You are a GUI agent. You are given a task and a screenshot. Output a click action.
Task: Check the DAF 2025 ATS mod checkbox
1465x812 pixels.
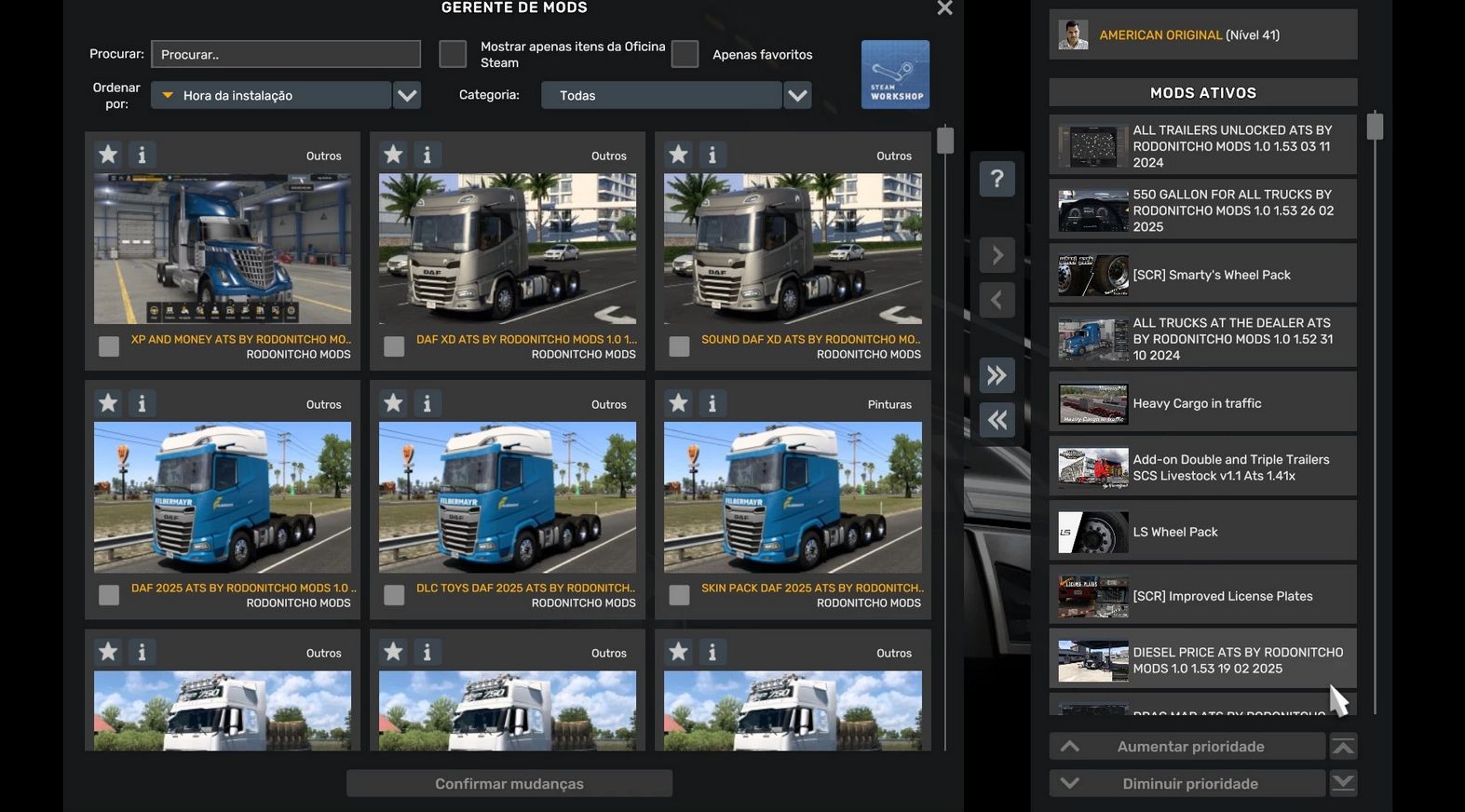(x=109, y=595)
